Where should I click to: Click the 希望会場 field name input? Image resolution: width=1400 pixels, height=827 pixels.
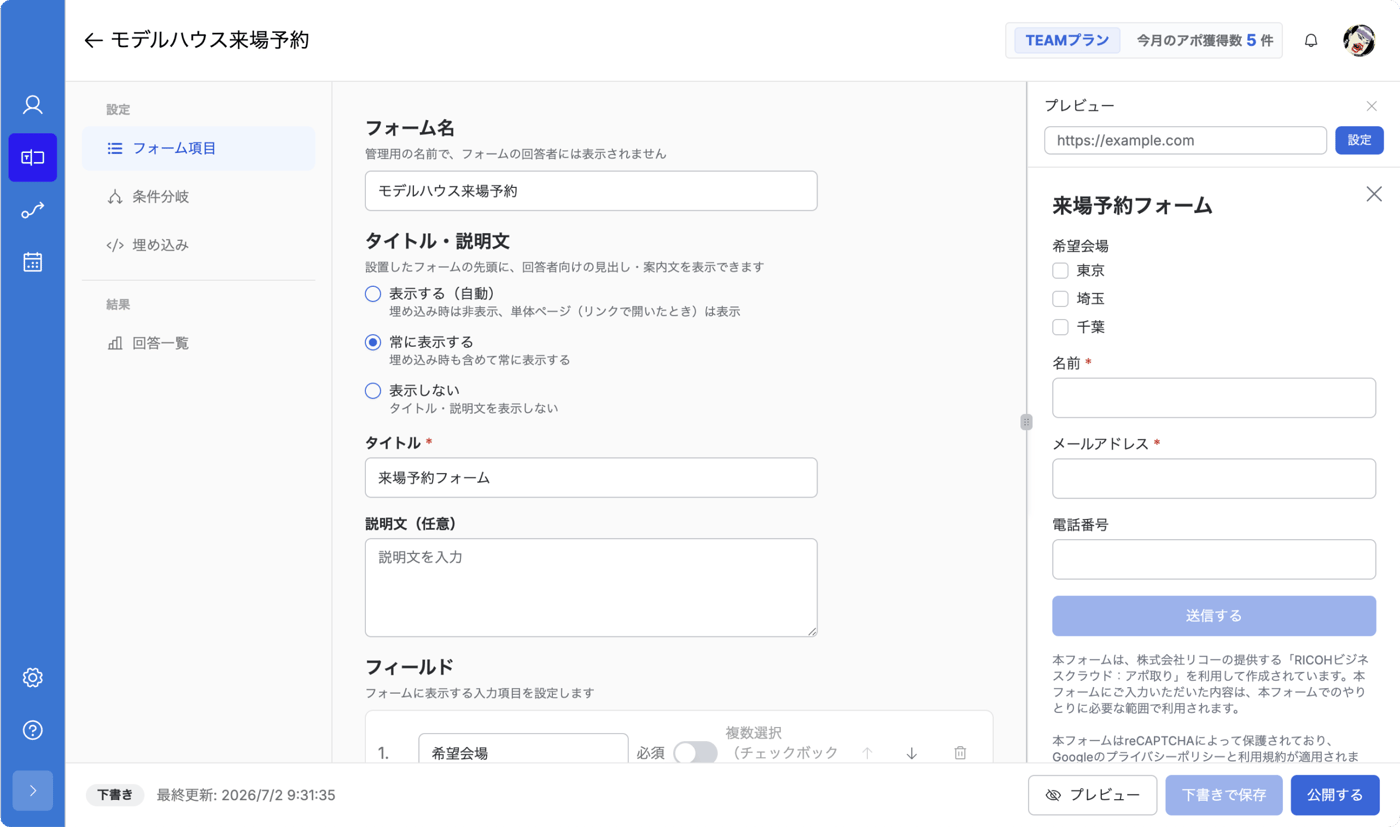tap(523, 749)
